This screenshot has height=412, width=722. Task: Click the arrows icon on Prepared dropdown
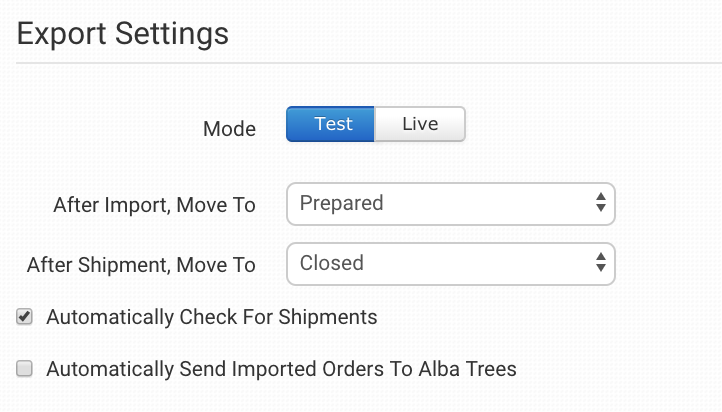coord(600,204)
